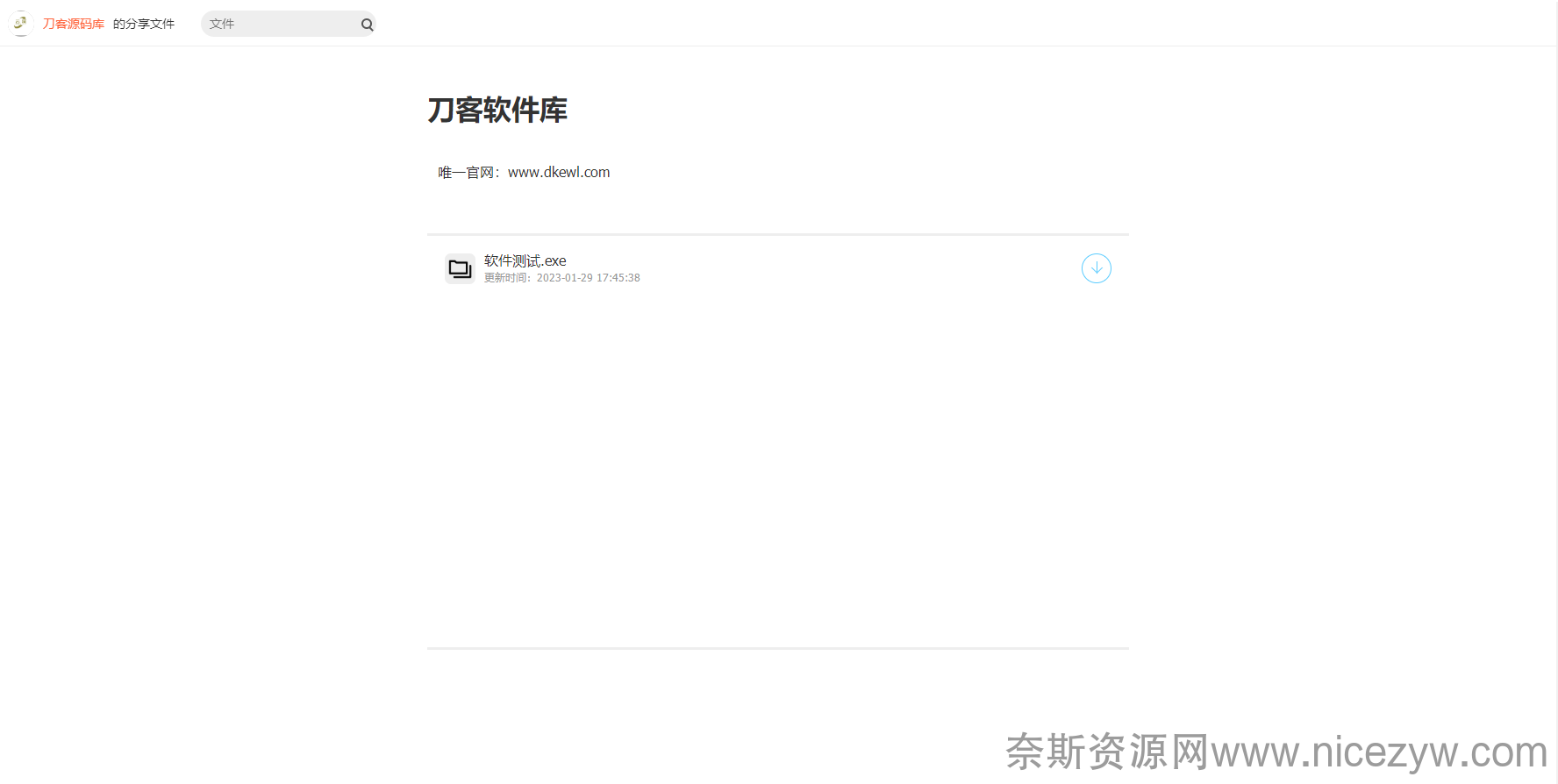Click the 的分享文件 label text

coord(144,24)
